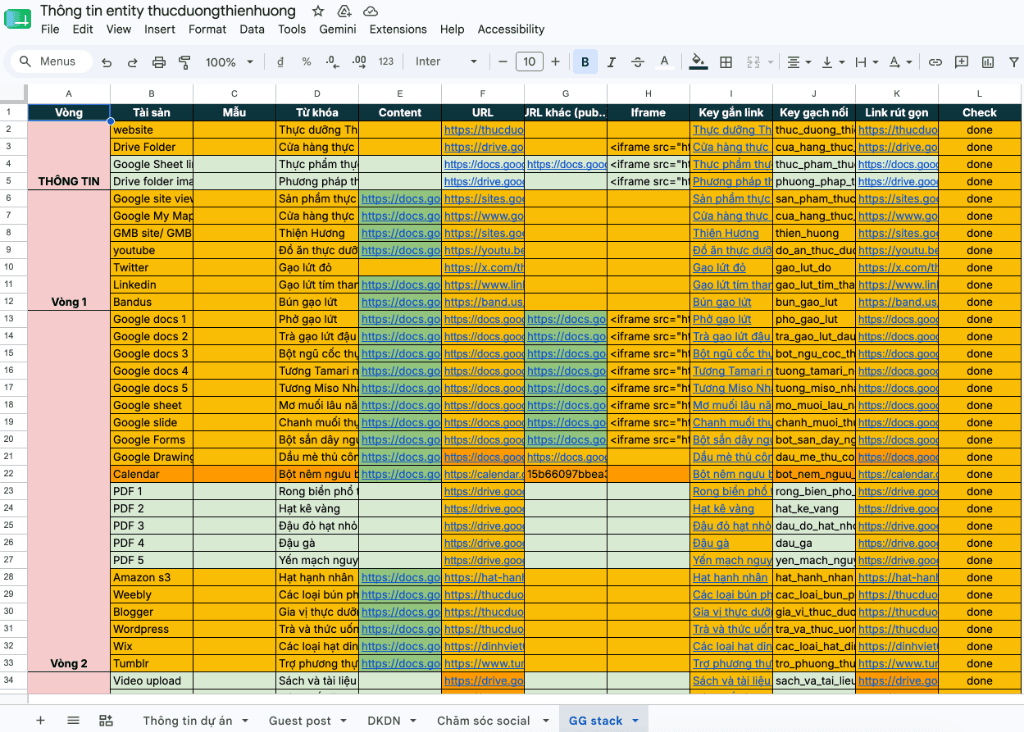Open the Guest post tab dropdown arrow

click(344, 721)
